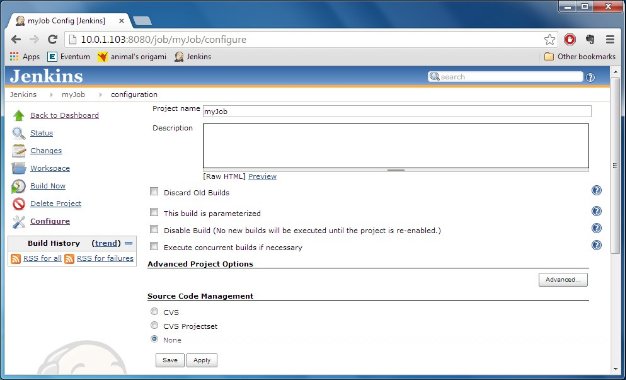This screenshot has width=626, height=380.
Task: Click the Jenkins search box
Action: click(x=505, y=77)
